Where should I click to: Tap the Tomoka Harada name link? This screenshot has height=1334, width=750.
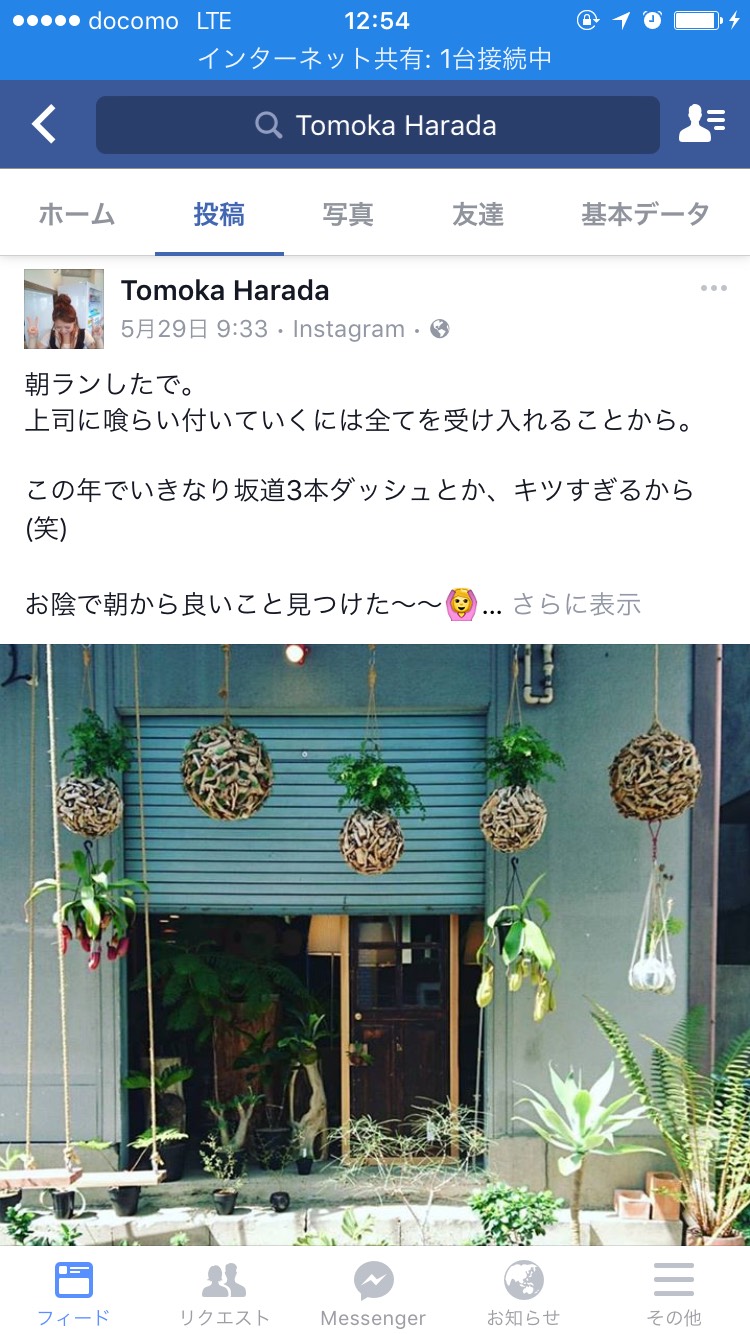(225, 291)
